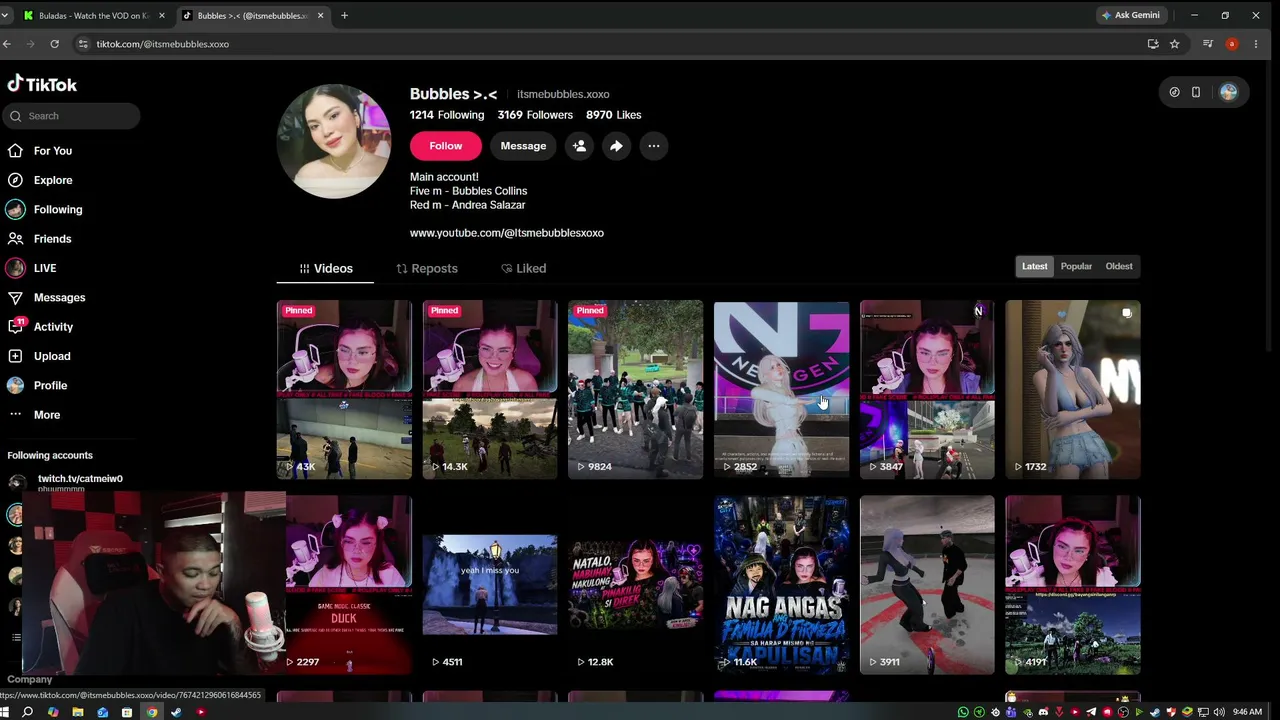Share this profile with the arrow icon
The width and height of the screenshot is (1280, 720).
616,146
